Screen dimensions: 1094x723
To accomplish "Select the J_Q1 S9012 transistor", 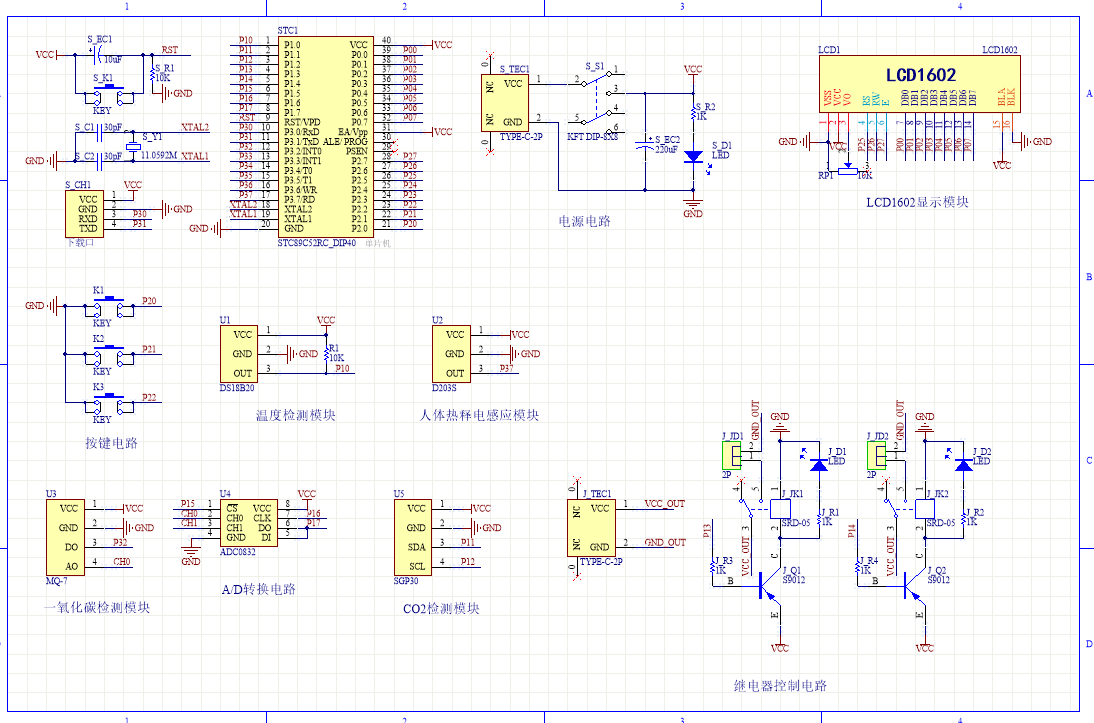I will [x=765, y=585].
